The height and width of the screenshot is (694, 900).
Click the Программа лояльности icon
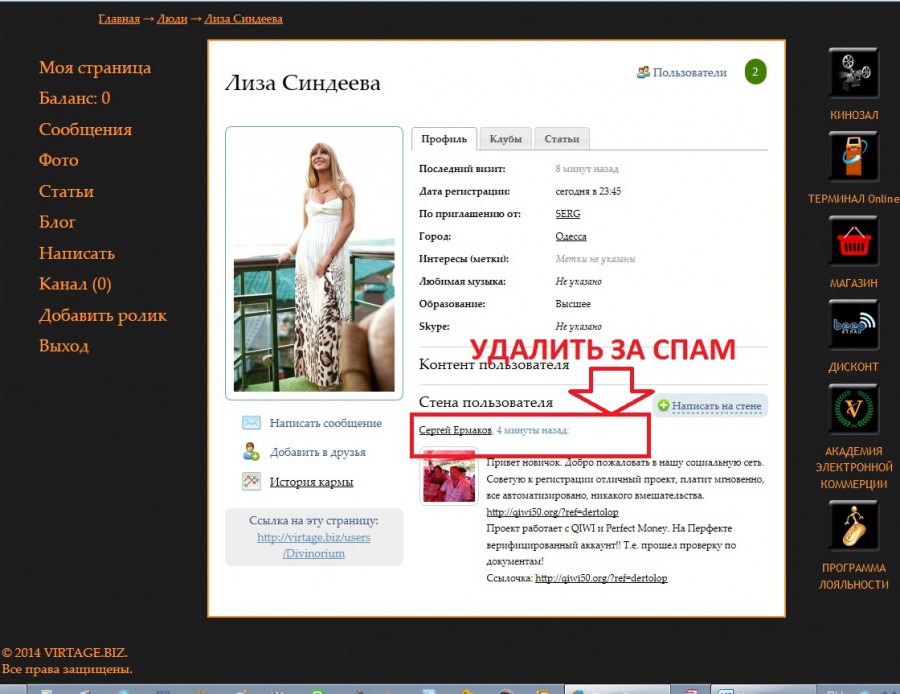853,527
